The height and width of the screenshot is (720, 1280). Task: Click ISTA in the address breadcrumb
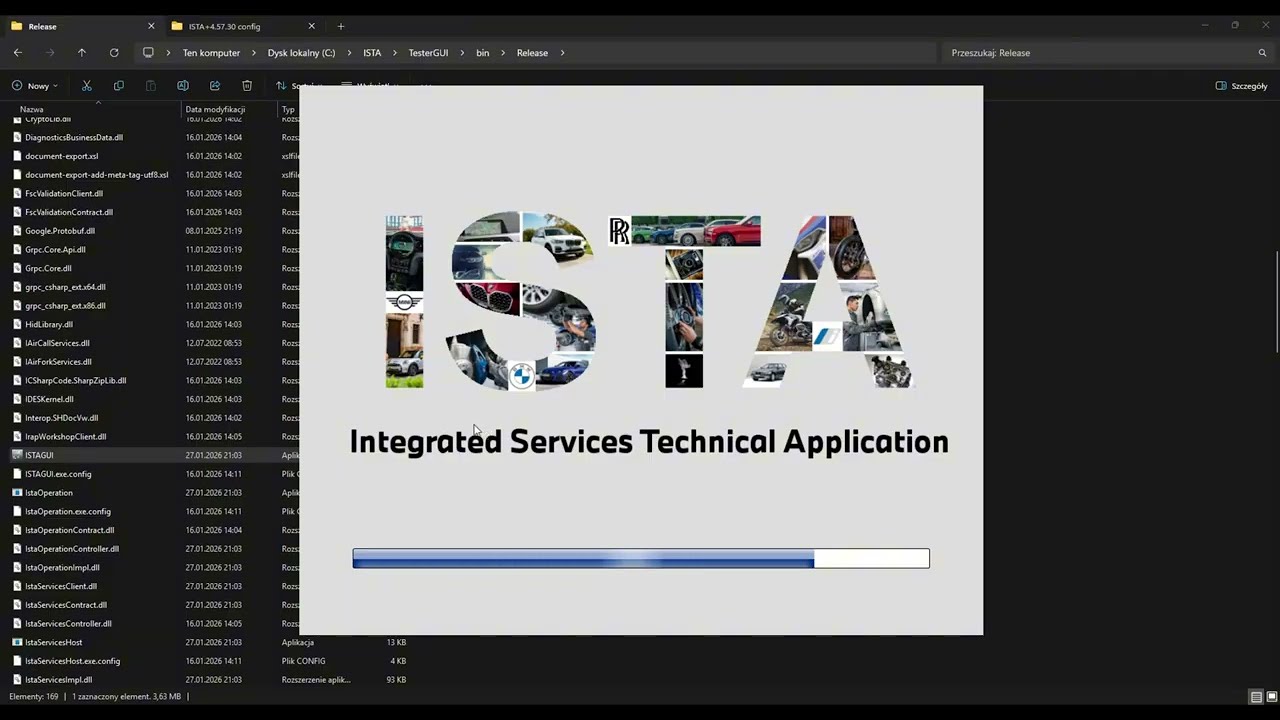tap(372, 53)
